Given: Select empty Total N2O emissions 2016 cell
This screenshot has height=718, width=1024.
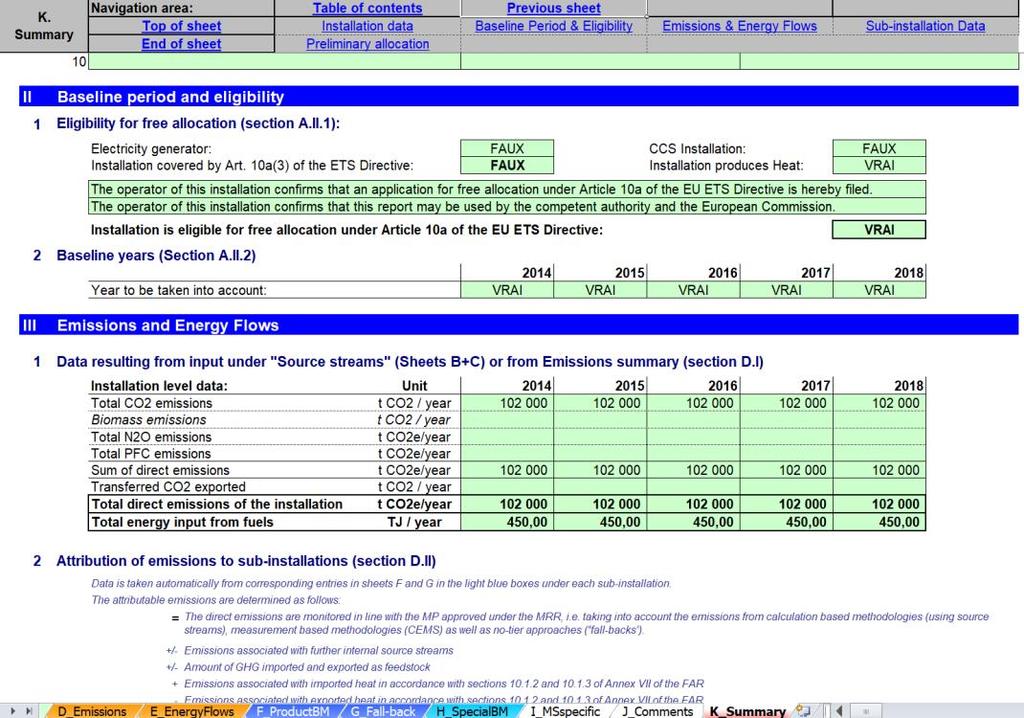Looking at the screenshot, I should point(693,436).
